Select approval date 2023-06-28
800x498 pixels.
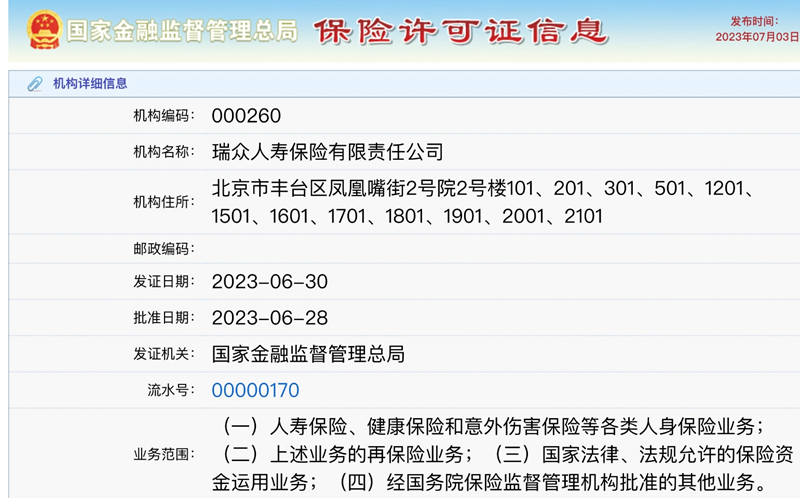coord(270,318)
